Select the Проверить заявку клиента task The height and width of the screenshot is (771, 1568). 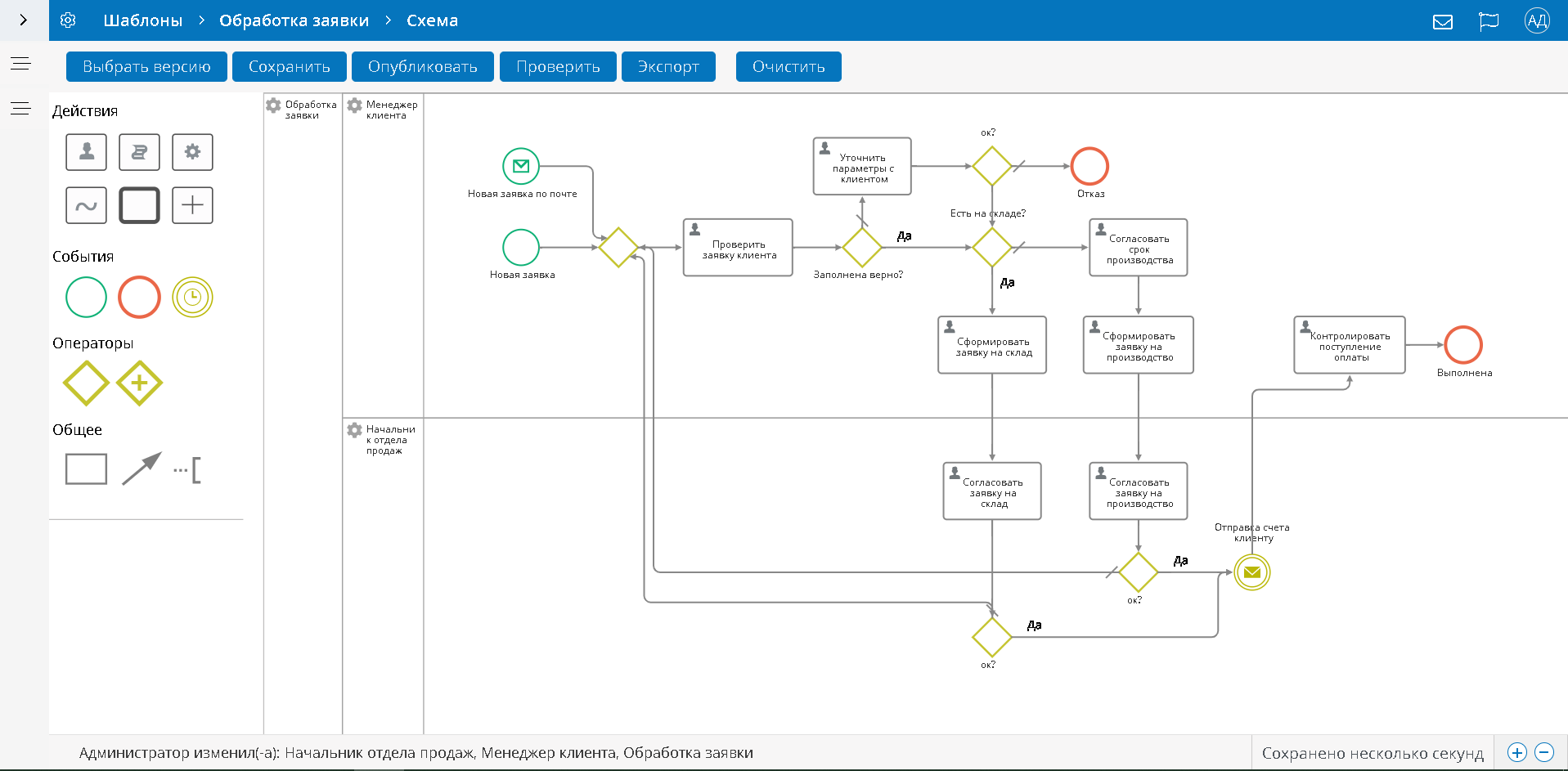pos(738,248)
